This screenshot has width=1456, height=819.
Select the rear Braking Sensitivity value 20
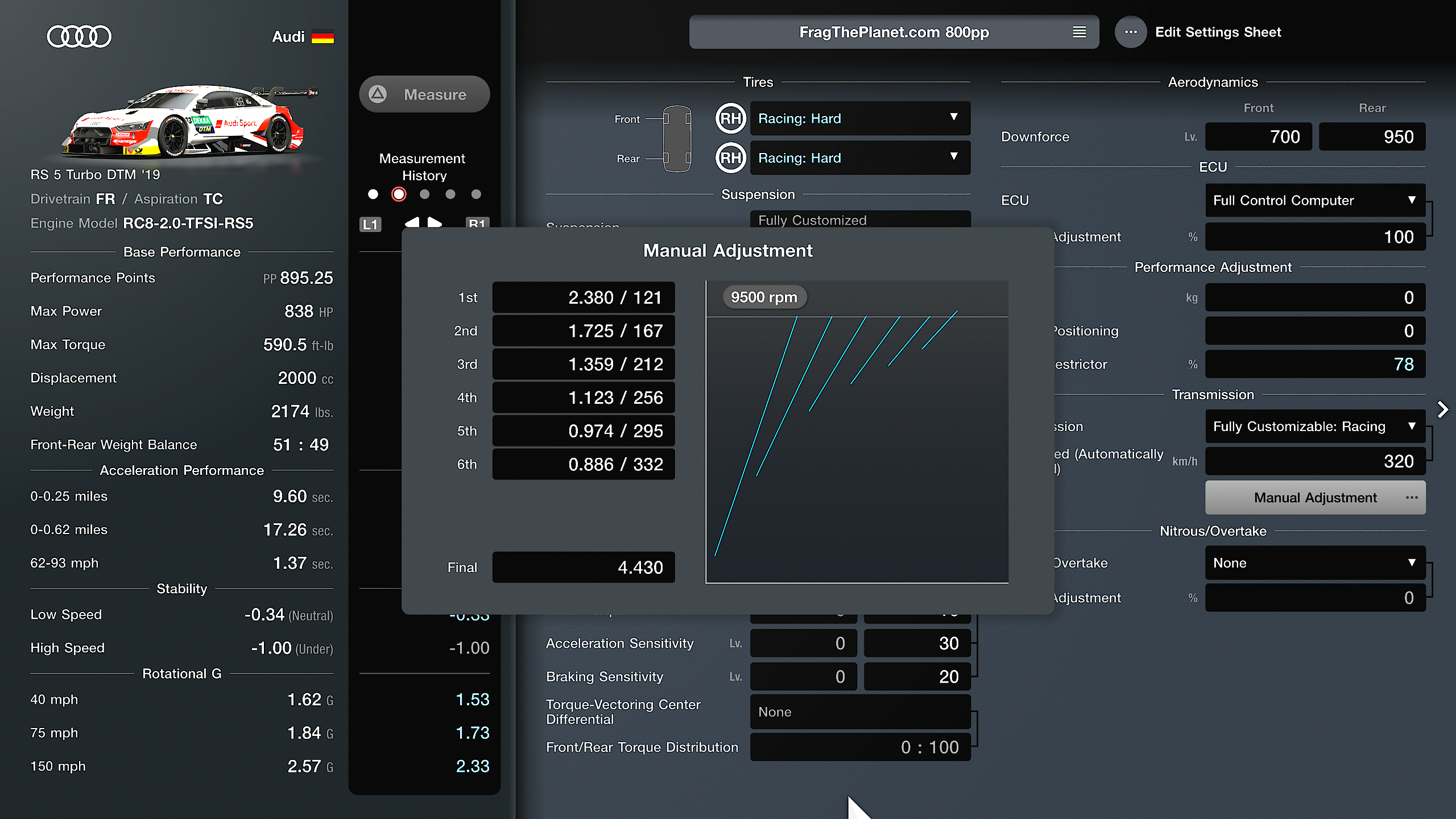click(917, 677)
